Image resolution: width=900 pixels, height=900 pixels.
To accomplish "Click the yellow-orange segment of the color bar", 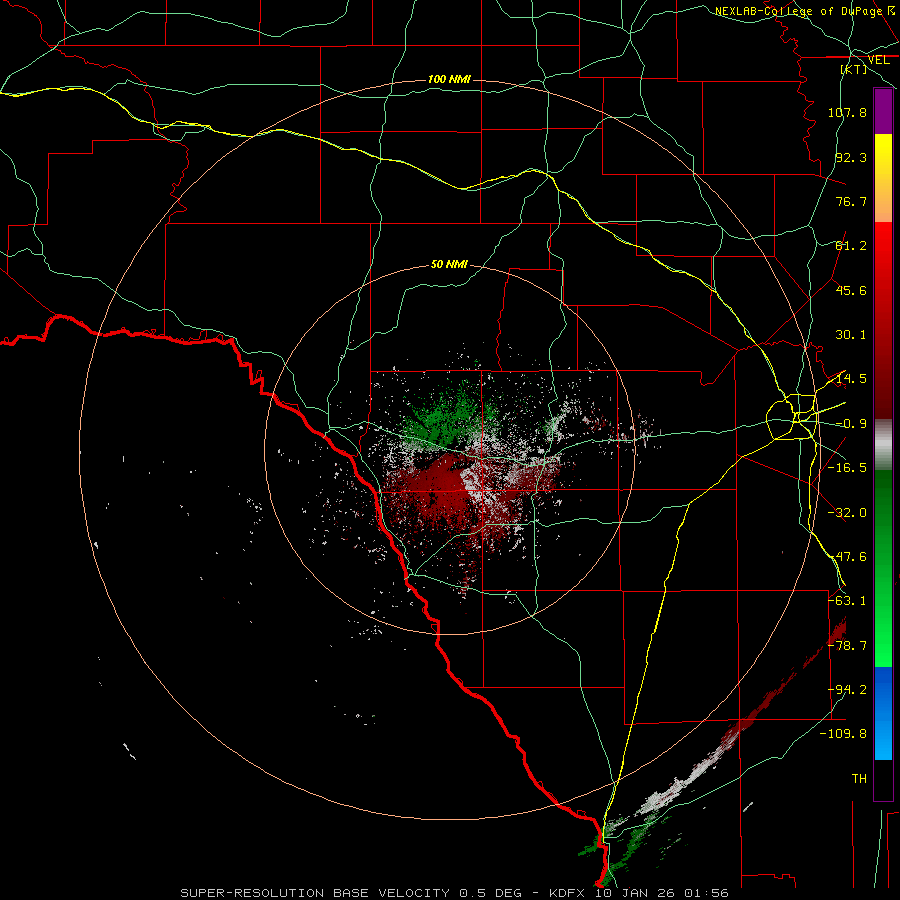I will pos(883,178).
